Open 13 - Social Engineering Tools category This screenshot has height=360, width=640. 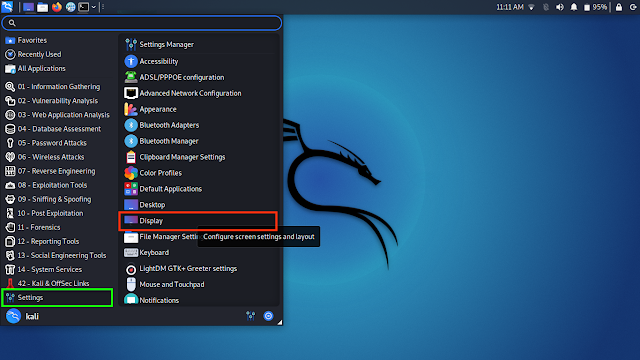point(59,256)
